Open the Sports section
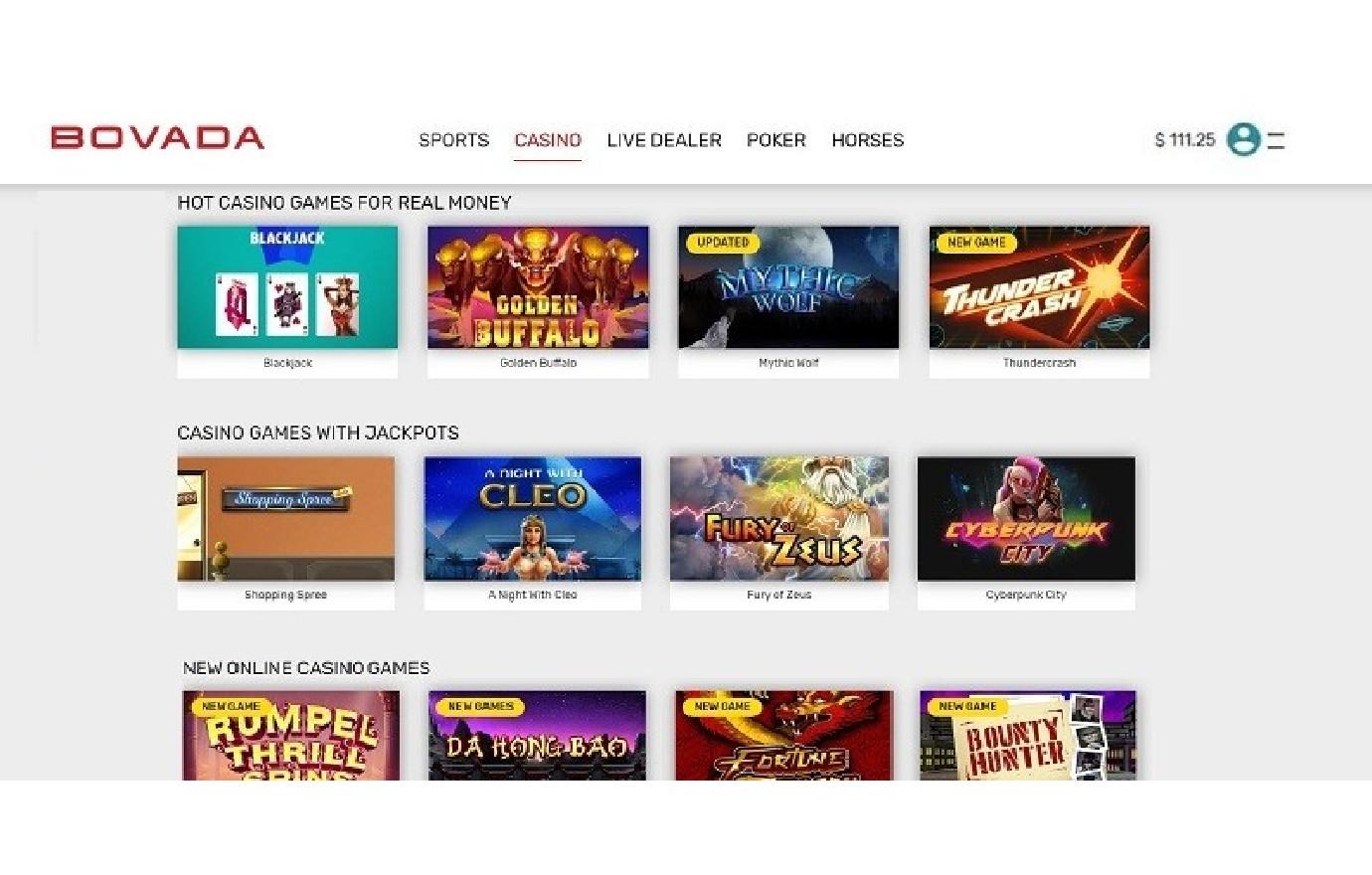Screen dimensions: 1372x875 click(x=453, y=140)
